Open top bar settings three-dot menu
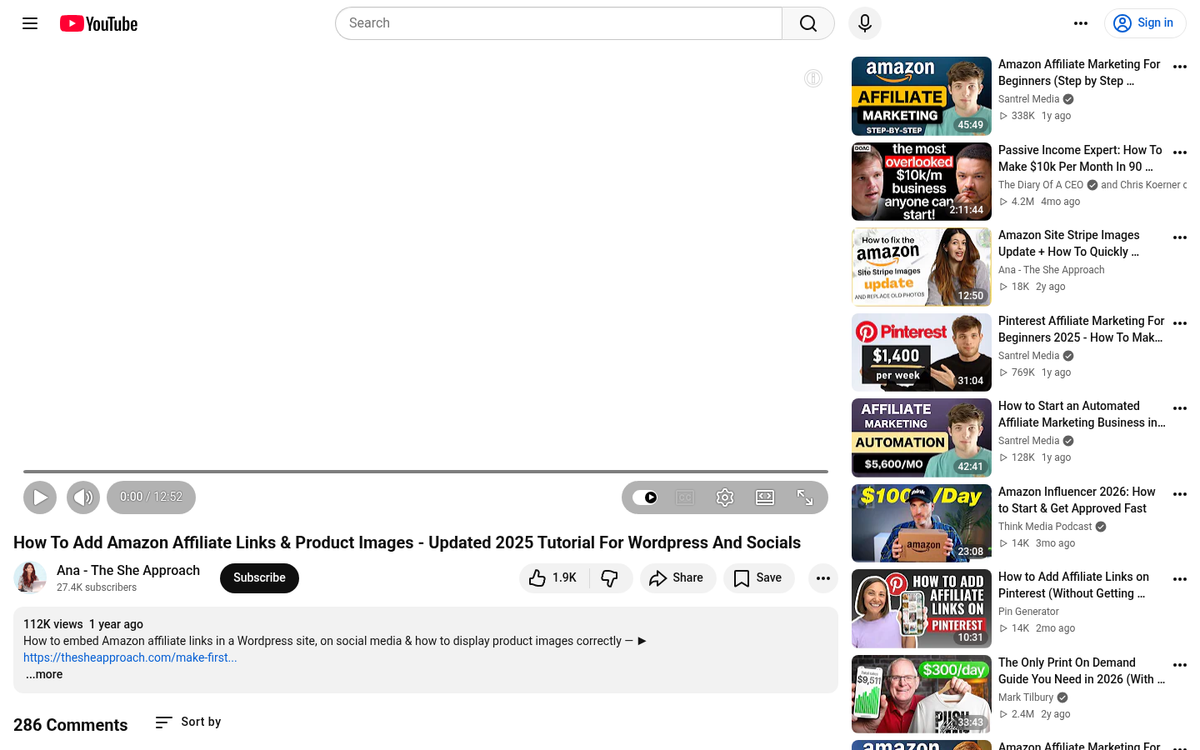Screen dimensions: 1200x750 tap(1080, 23)
